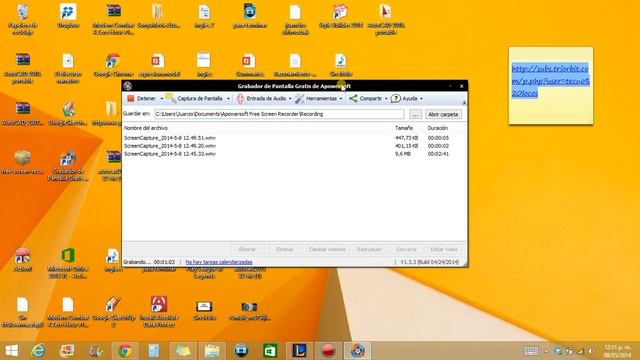This screenshot has width=640, height=360.
Task: Open Windows Store from the taskbar
Action: (270, 351)
